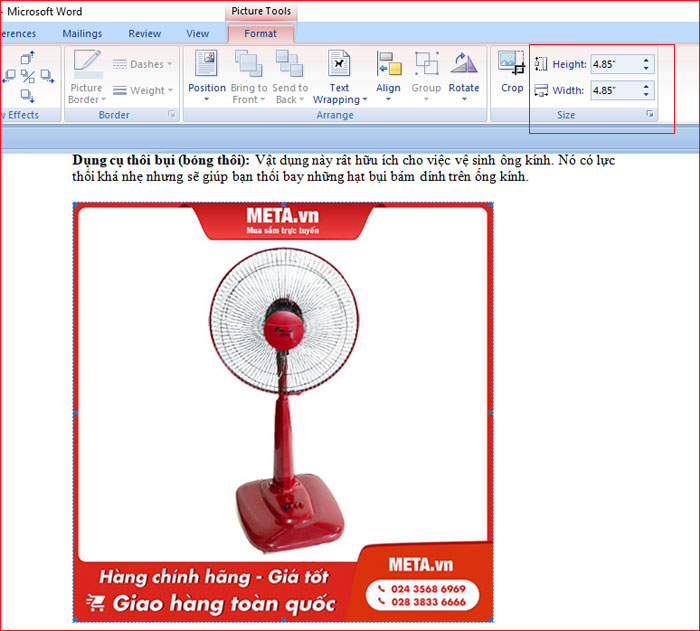This screenshot has width=700, height=631.
Task: Expand Bring to Front dropdown arrow
Action: coord(262,100)
